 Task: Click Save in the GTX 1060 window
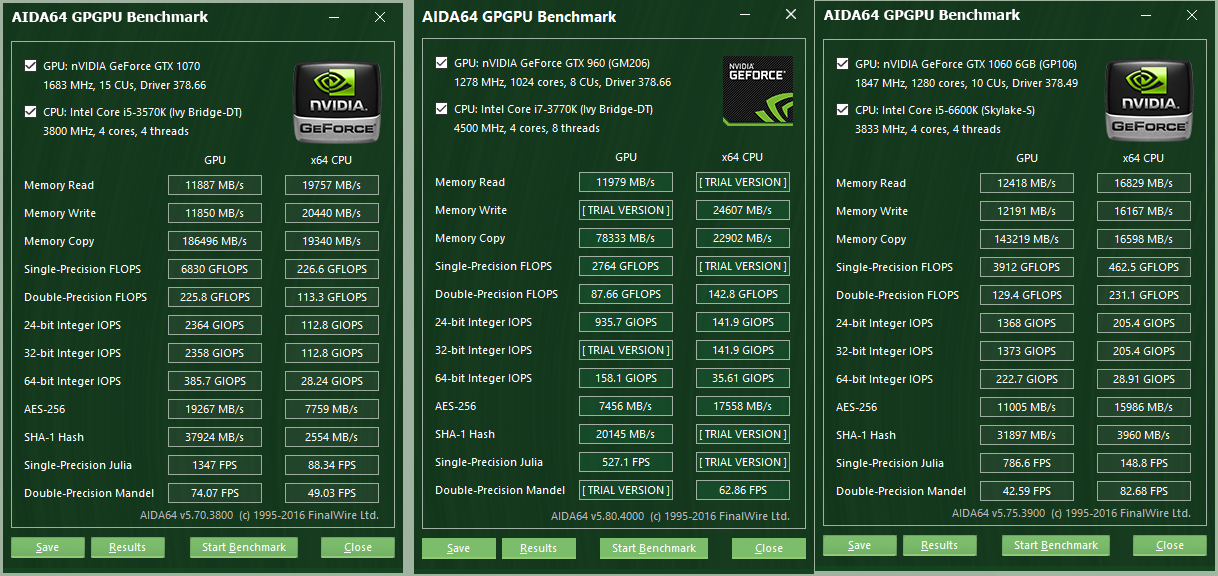click(x=859, y=545)
